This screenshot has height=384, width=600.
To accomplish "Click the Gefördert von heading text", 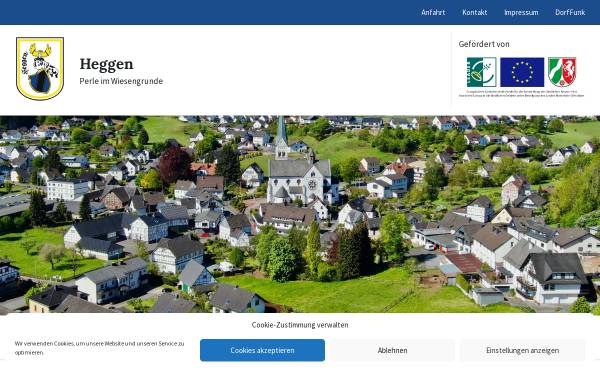I will (484, 44).
